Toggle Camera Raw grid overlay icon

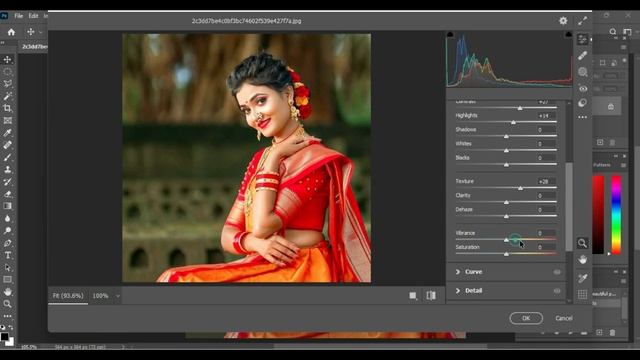click(x=582, y=294)
